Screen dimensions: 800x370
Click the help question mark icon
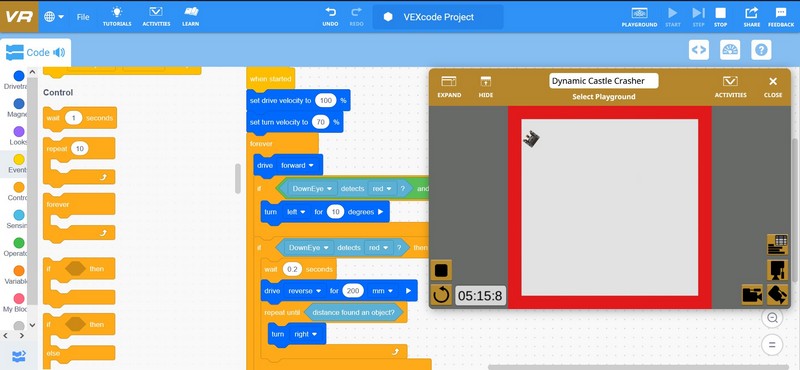[761, 50]
